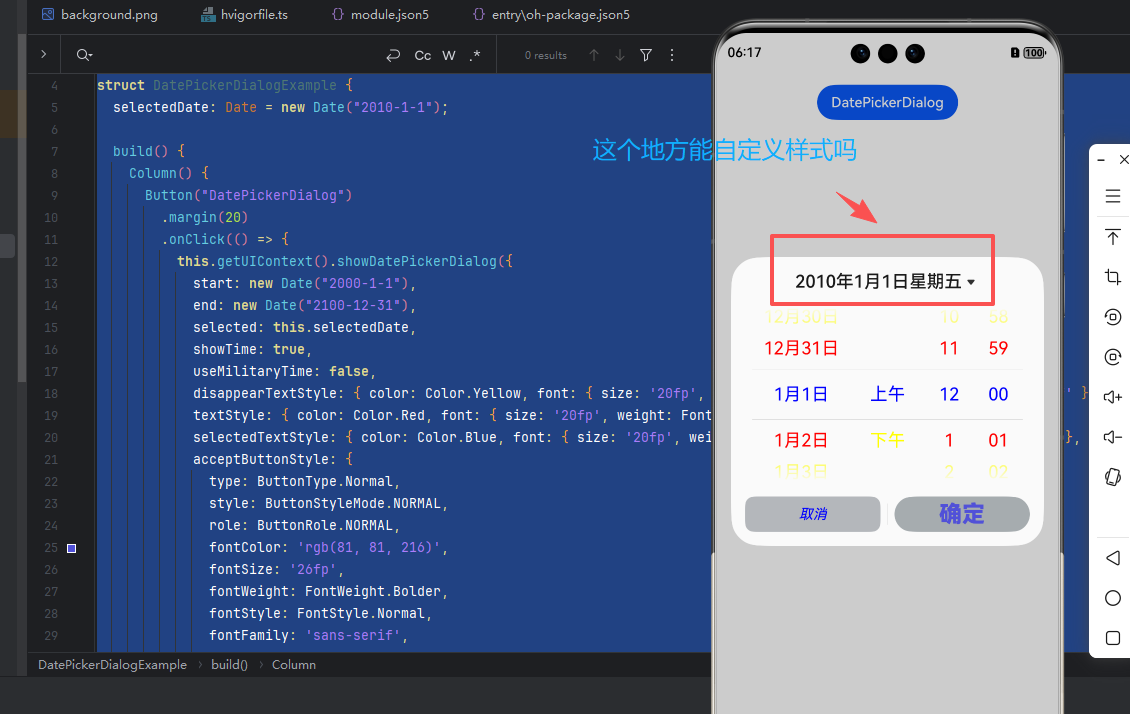Expand the replace field chevron
Viewport: 1130px width, 714px height.
pos(43,55)
